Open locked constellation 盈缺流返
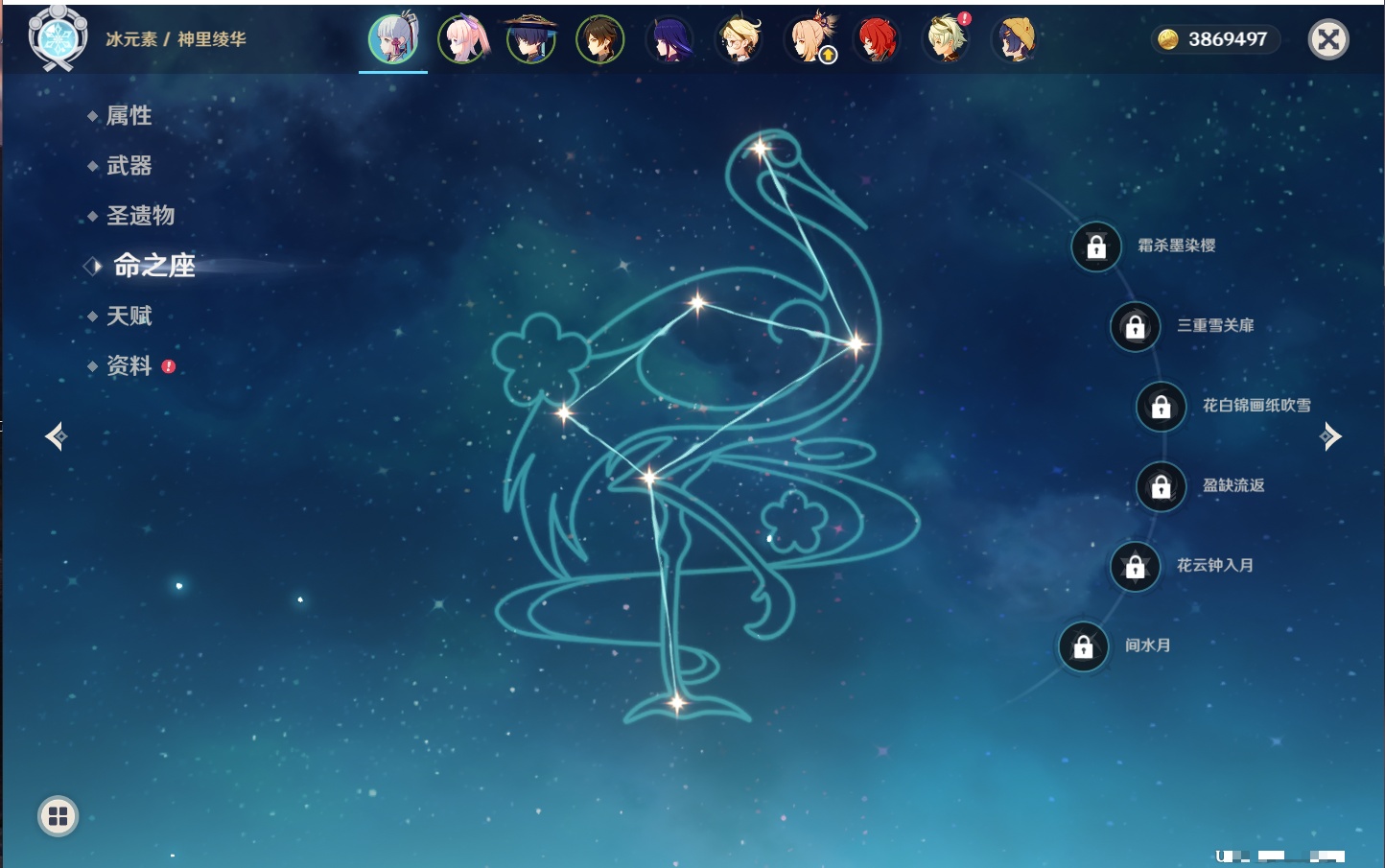This screenshot has width=1385, height=868. click(1162, 486)
